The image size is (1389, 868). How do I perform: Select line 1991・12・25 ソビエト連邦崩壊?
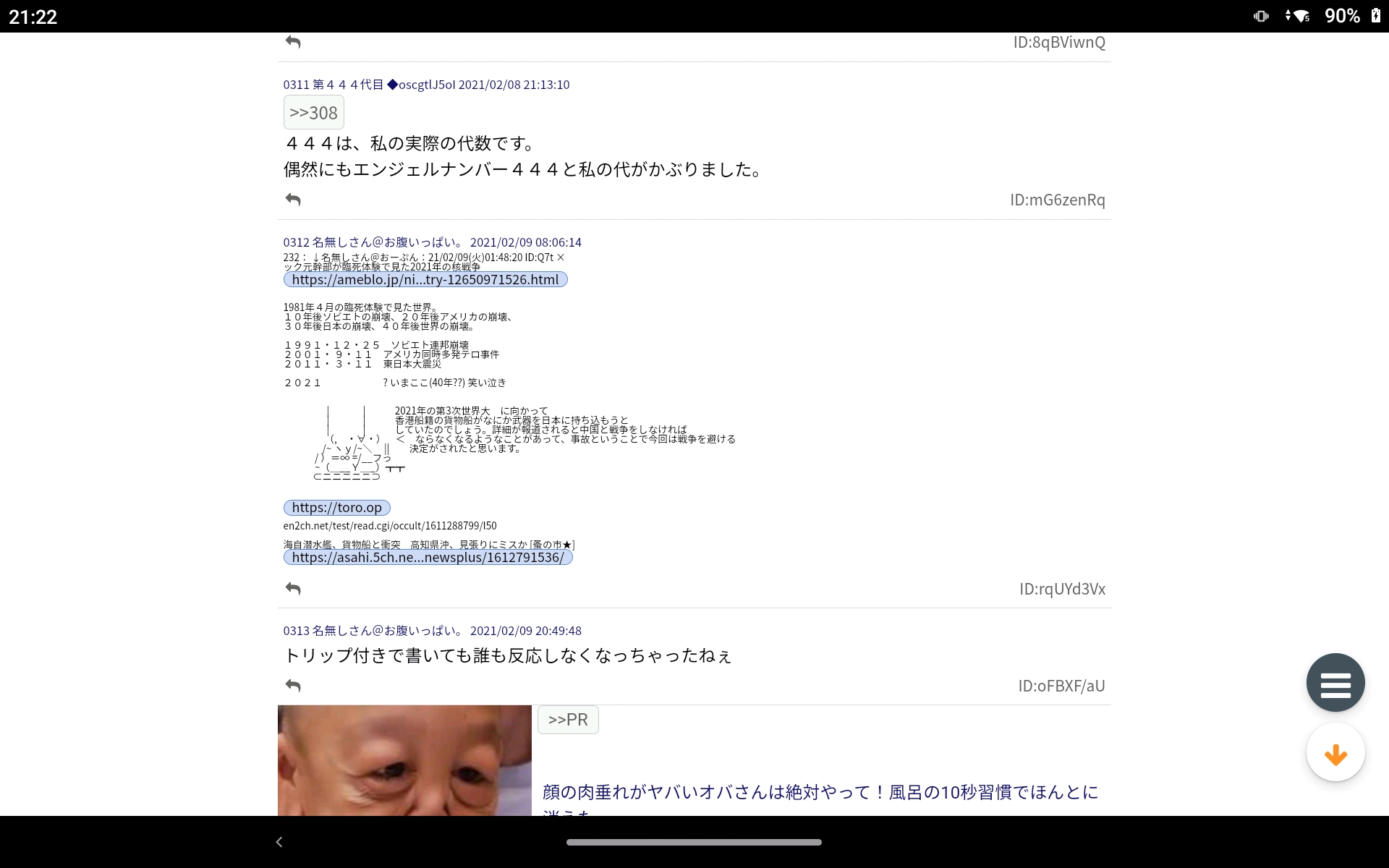376,345
